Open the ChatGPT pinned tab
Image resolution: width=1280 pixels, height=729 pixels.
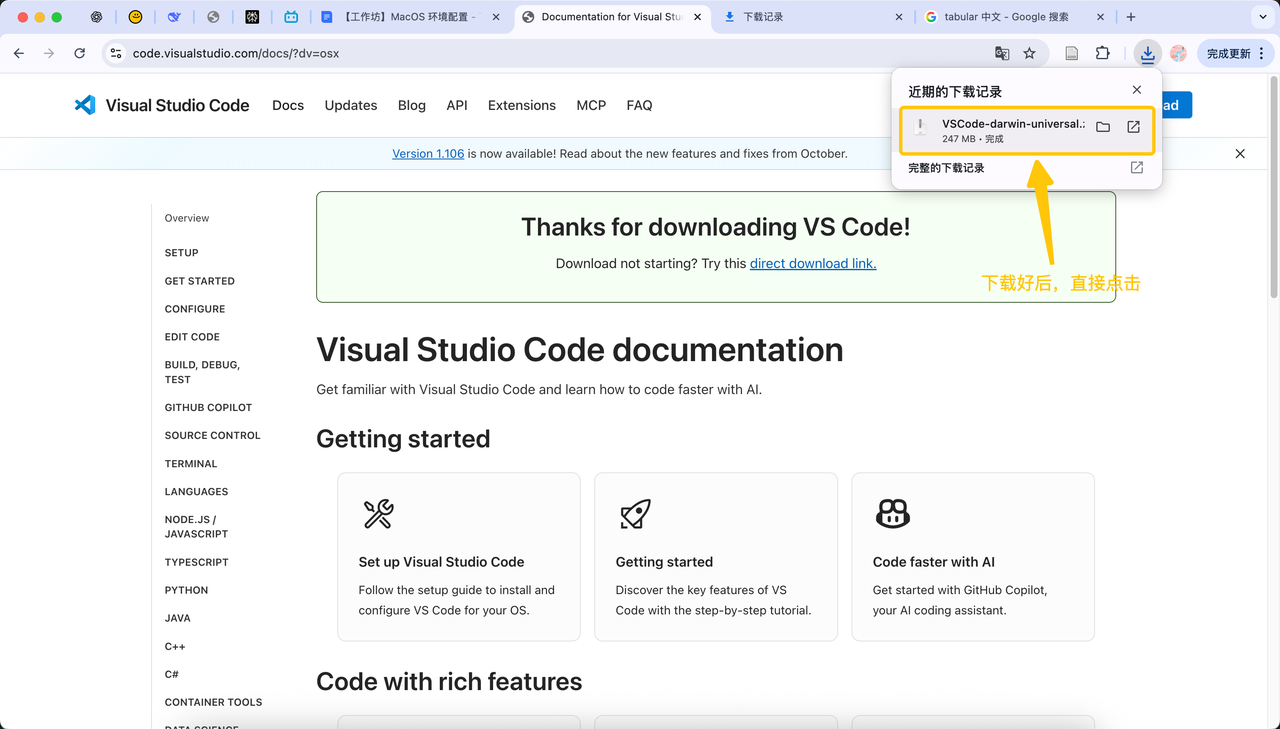(96, 17)
